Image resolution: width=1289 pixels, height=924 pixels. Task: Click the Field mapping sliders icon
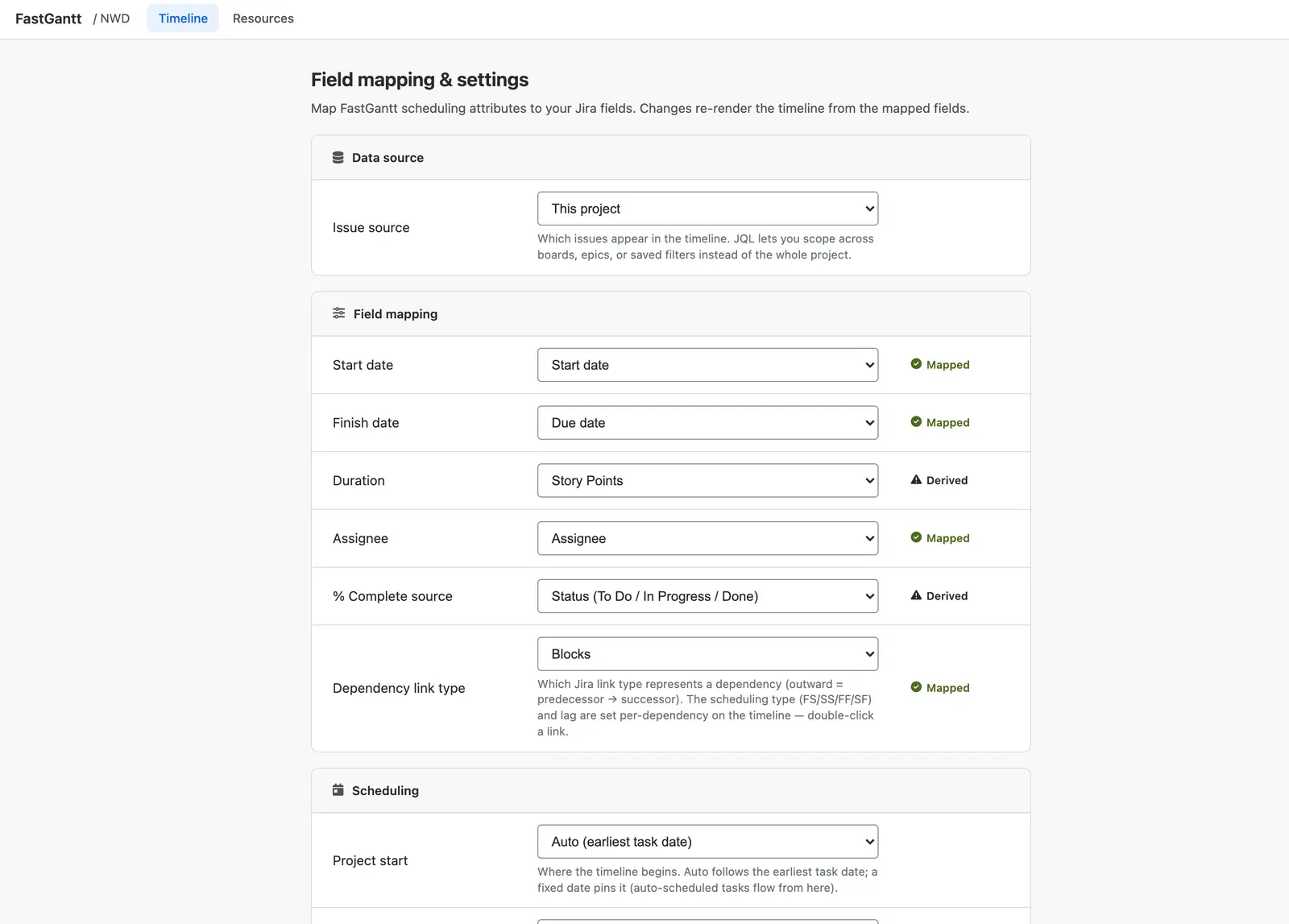click(339, 313)
